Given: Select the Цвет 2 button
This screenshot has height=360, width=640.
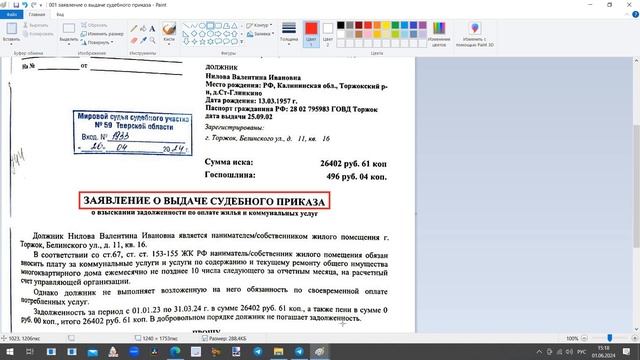Looking at the screenshot, I should pos(328,34).
